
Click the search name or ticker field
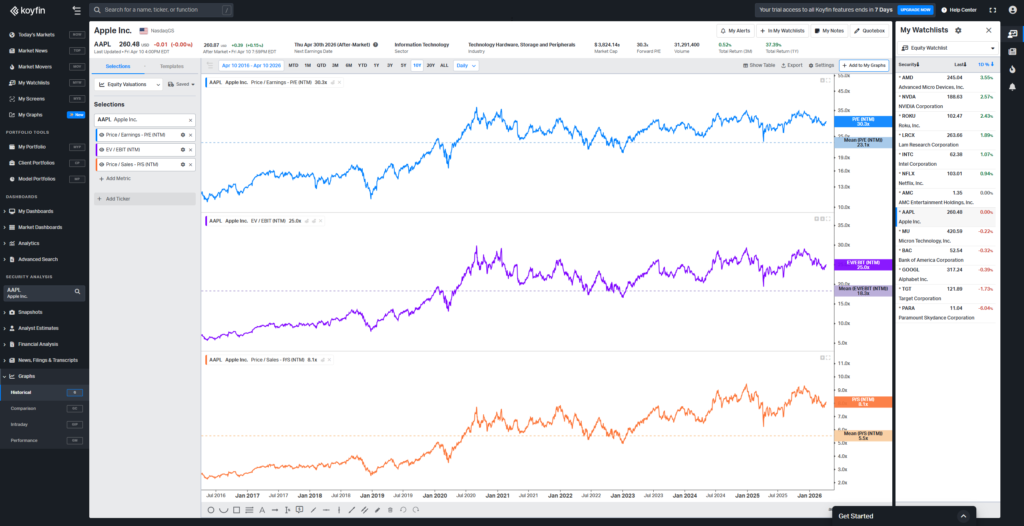pos(161,10)
